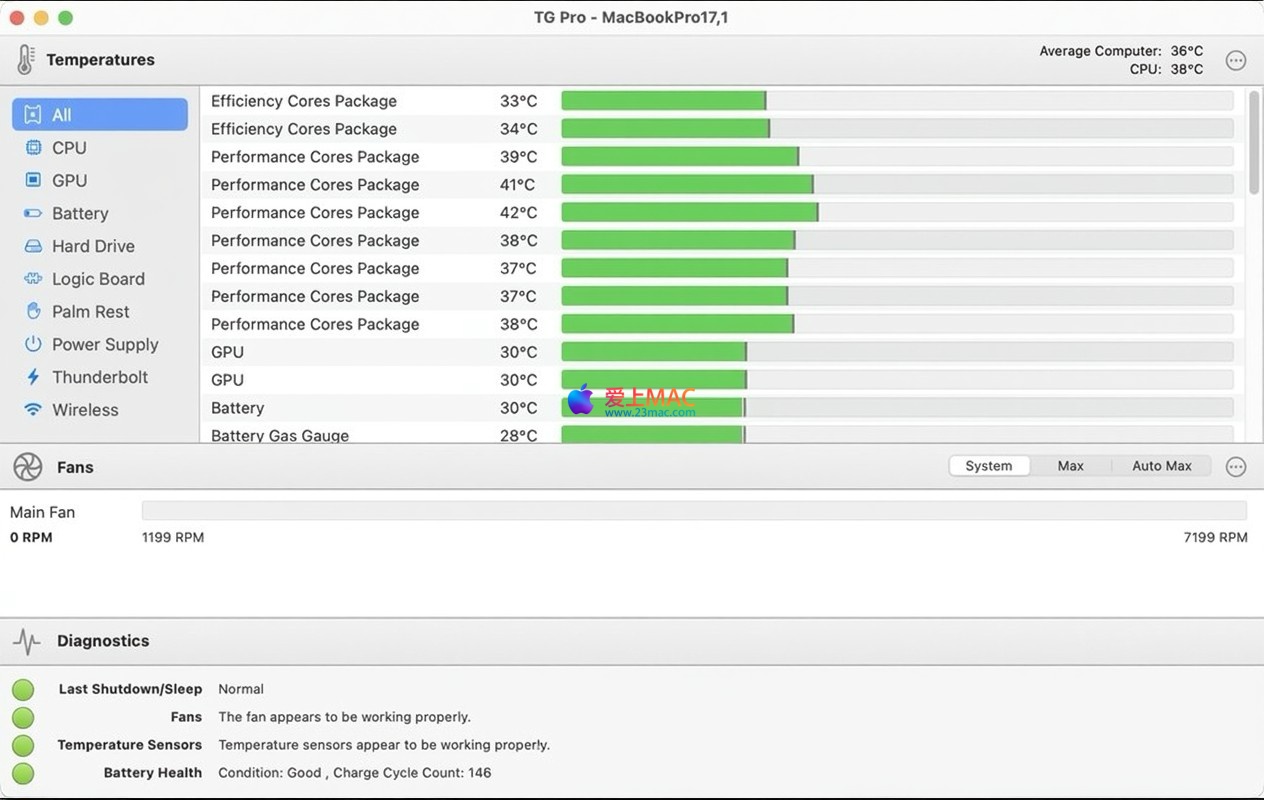
Task: Open the Wireless wifi icon category
Action: tap(33, 410)
